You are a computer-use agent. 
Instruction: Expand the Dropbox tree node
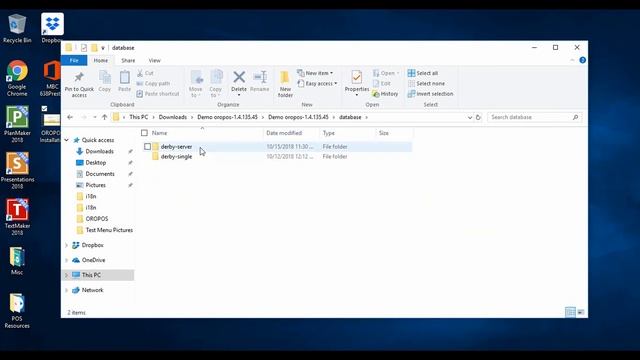(67, 245)
